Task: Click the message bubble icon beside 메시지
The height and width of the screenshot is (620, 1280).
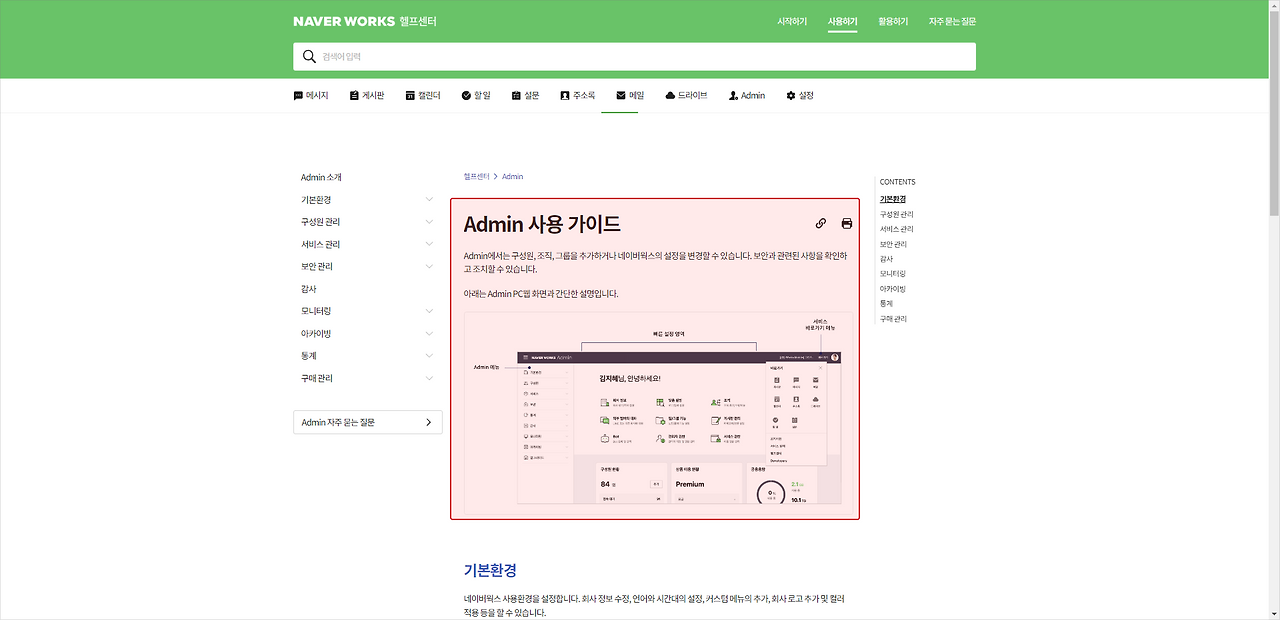Action: [x=298, y=96]
